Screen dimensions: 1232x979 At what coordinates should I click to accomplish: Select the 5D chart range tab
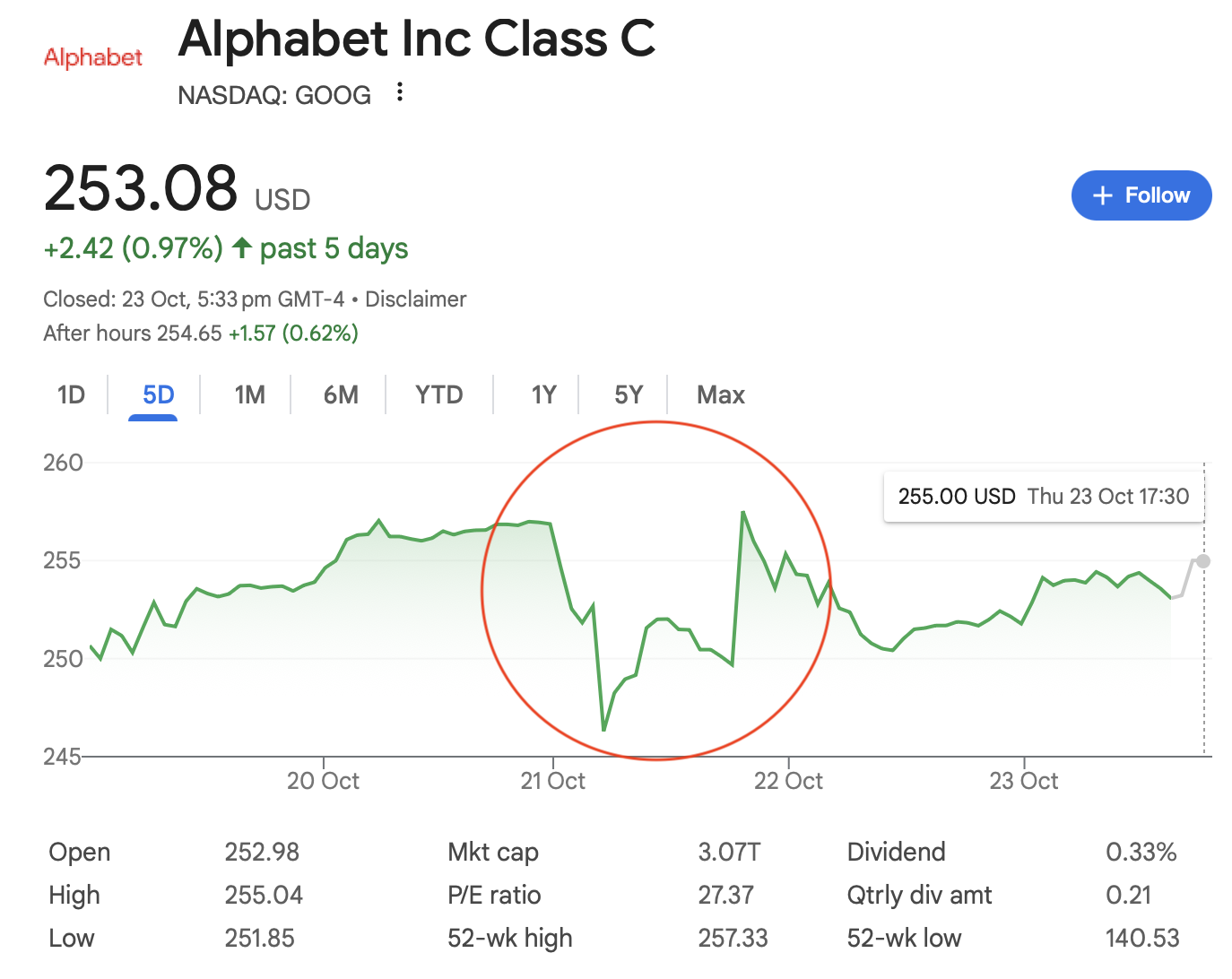[x=158, y=395]
